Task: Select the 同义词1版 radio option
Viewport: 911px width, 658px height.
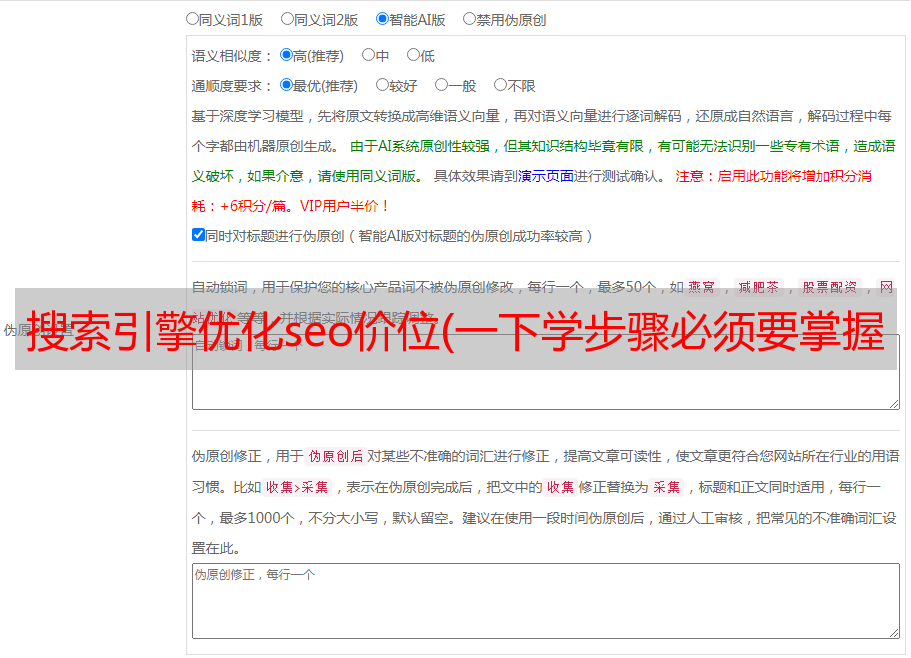Action: pos(192,19)
